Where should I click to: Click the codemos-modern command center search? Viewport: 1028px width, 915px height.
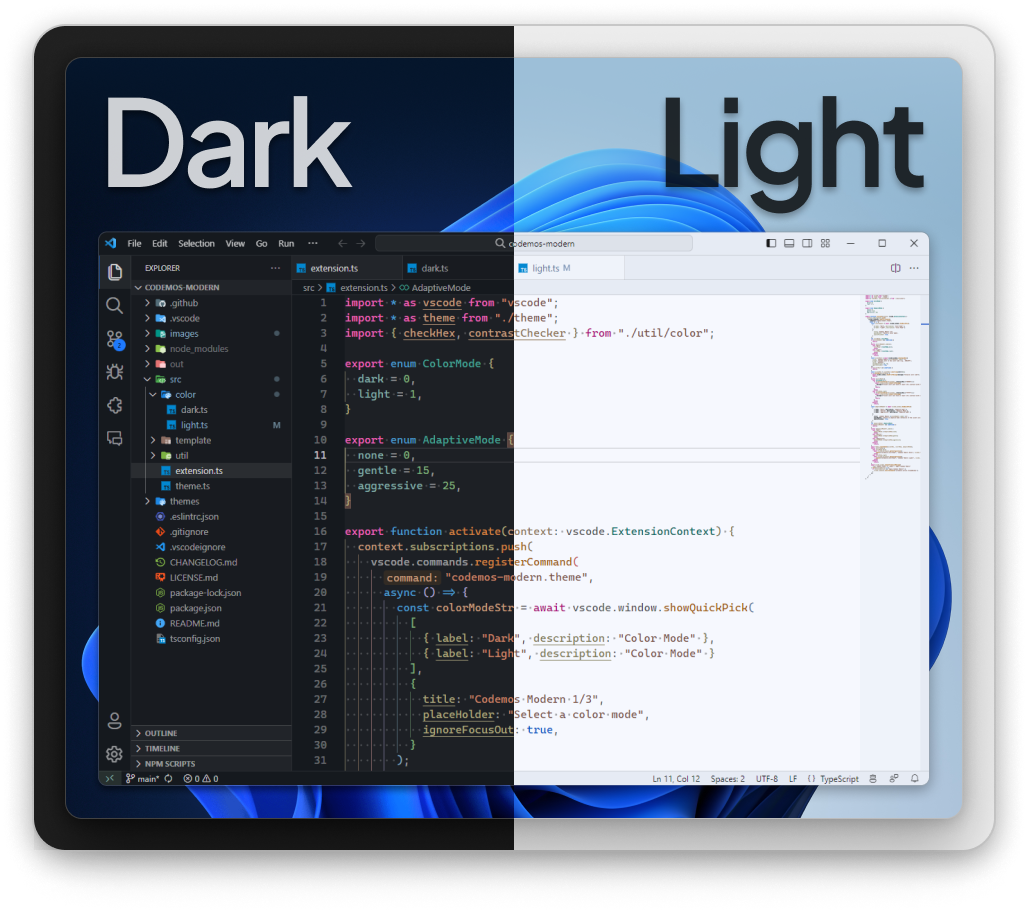534,243
